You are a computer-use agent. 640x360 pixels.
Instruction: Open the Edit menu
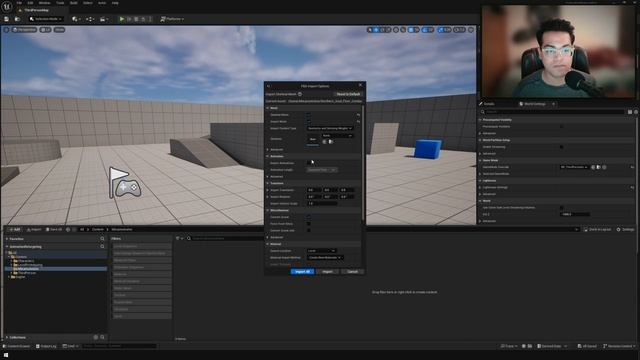click(x=30, y=3)
